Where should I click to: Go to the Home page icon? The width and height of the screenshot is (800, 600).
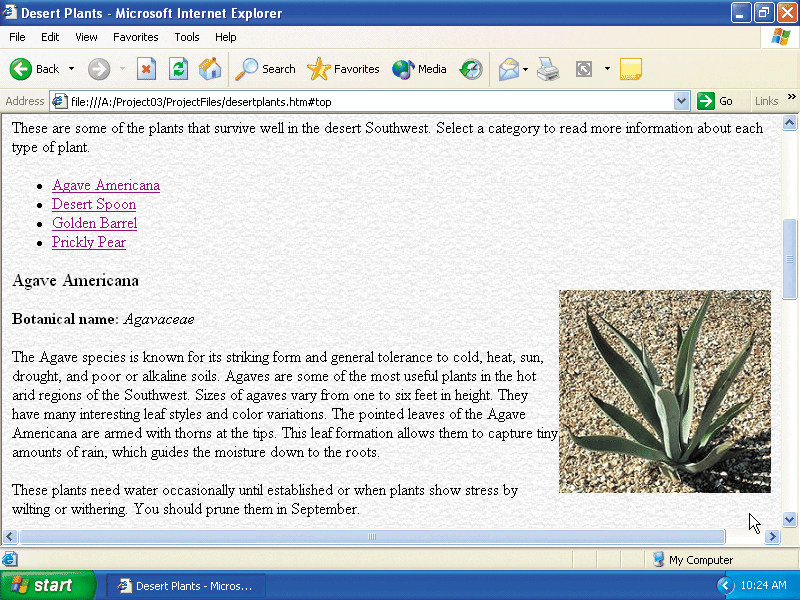coord(210,69)
